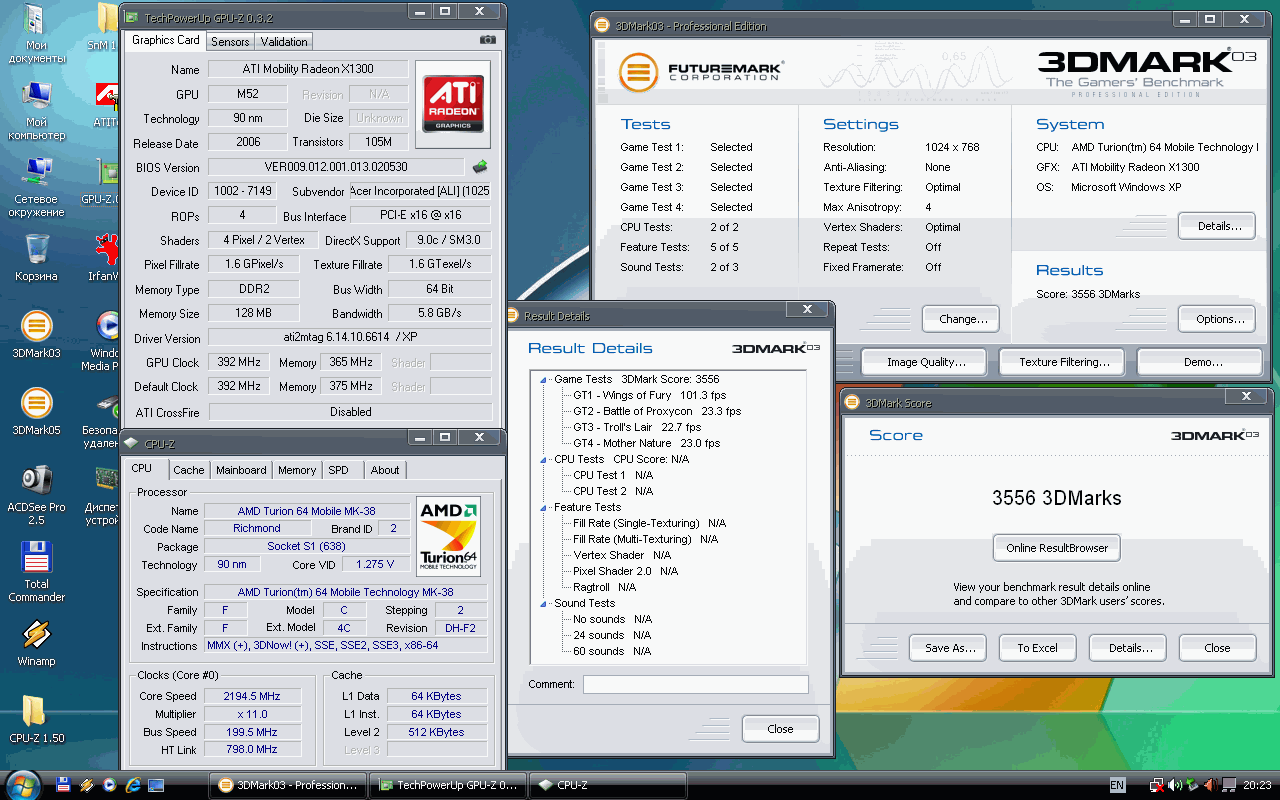Open the CPU-Z Mainboard tab

pos(241,470)
